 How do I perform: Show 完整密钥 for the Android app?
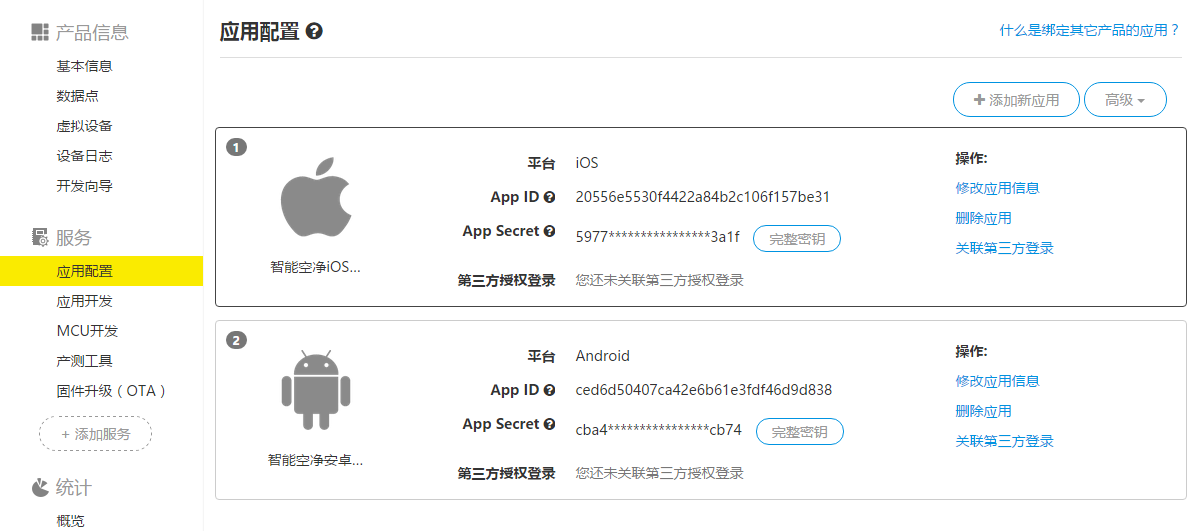coord(799,432)
